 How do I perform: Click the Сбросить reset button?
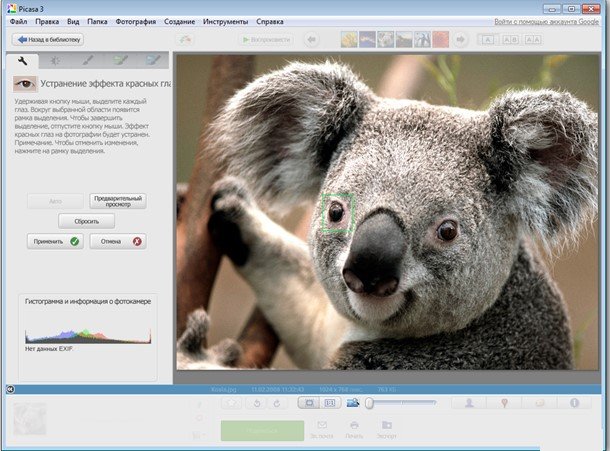(x=86, y=221)
